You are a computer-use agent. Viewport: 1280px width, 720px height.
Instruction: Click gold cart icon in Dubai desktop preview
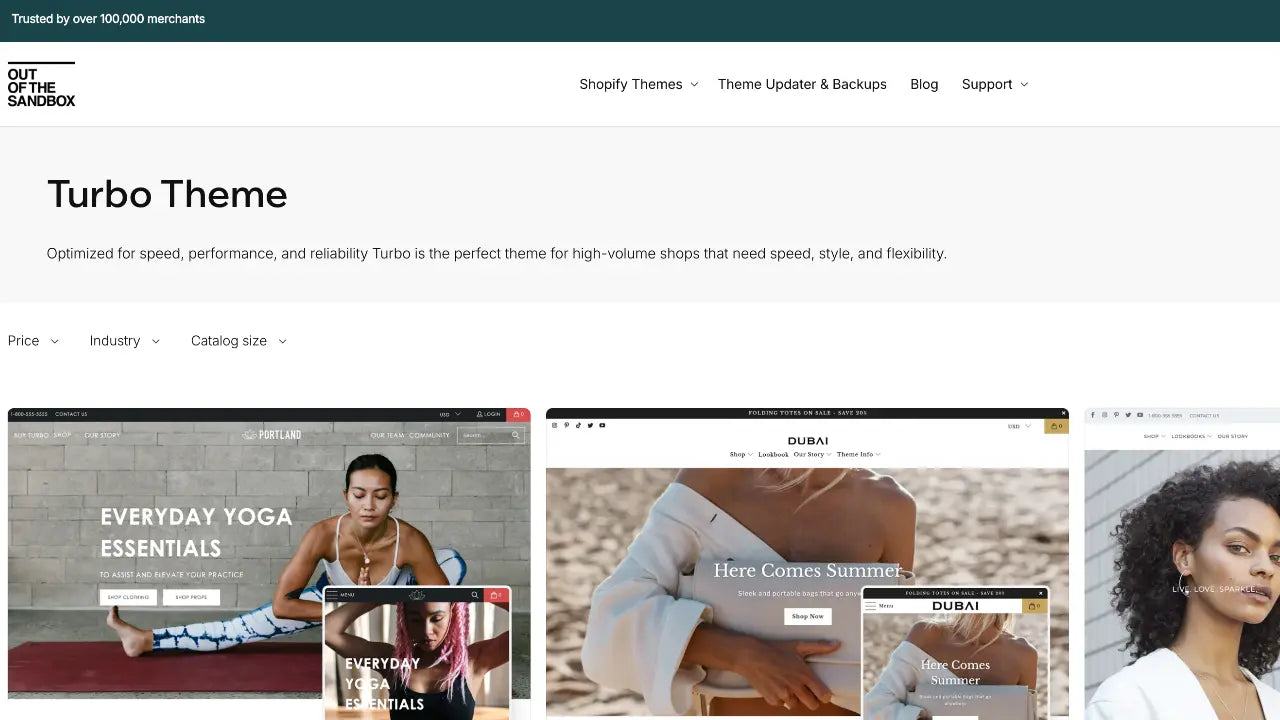[1056, 426]
